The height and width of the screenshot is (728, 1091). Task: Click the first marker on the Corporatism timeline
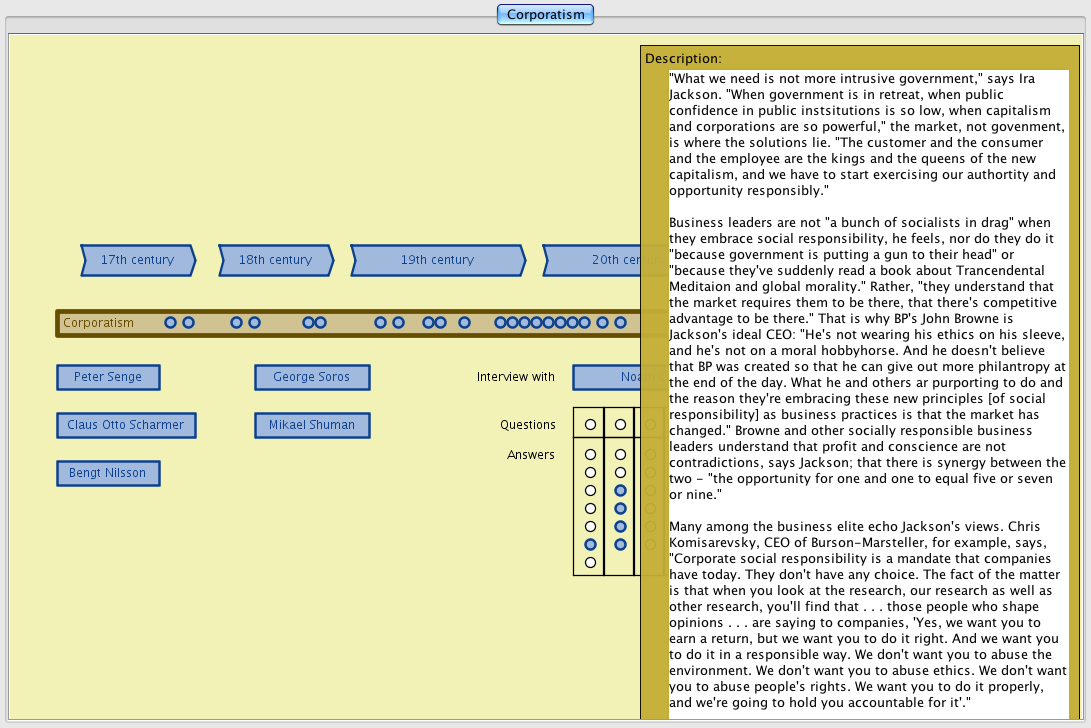[x=170, y=323]
